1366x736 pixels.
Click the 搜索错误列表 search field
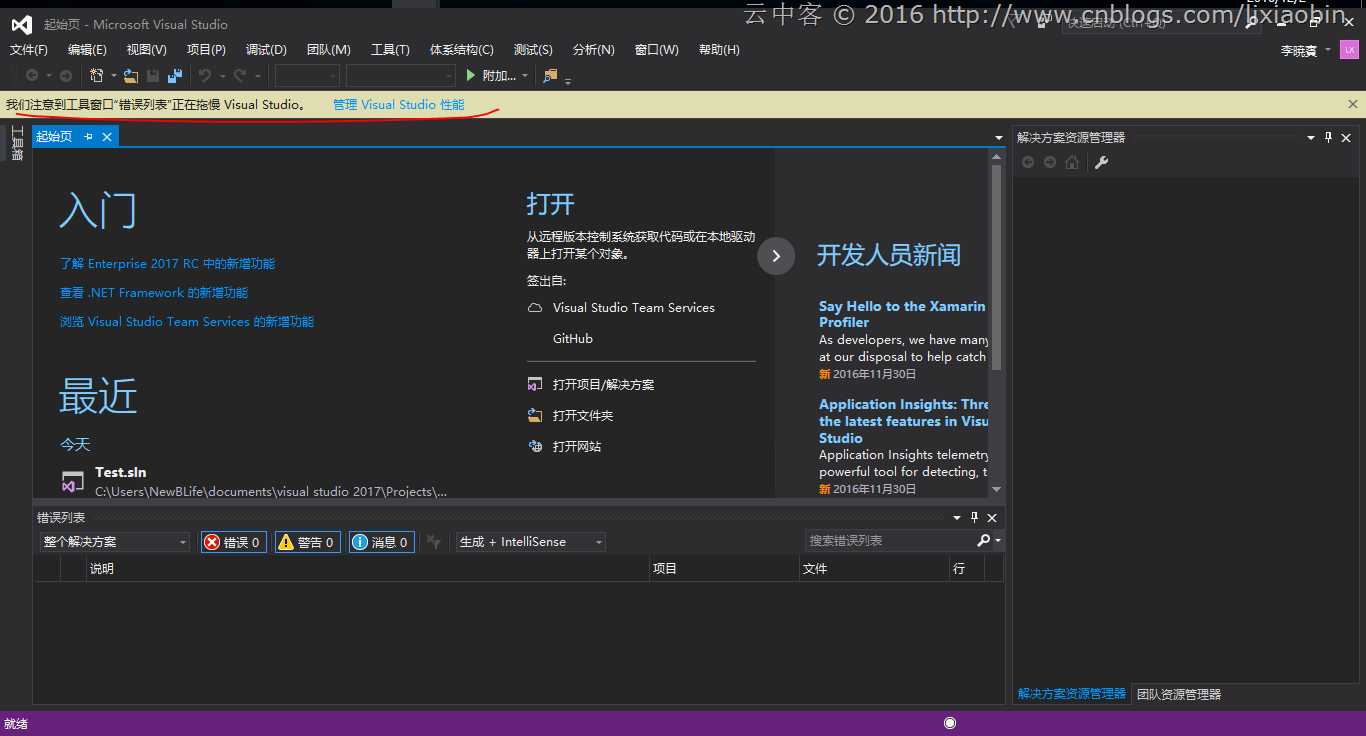(x=890, y=541)
